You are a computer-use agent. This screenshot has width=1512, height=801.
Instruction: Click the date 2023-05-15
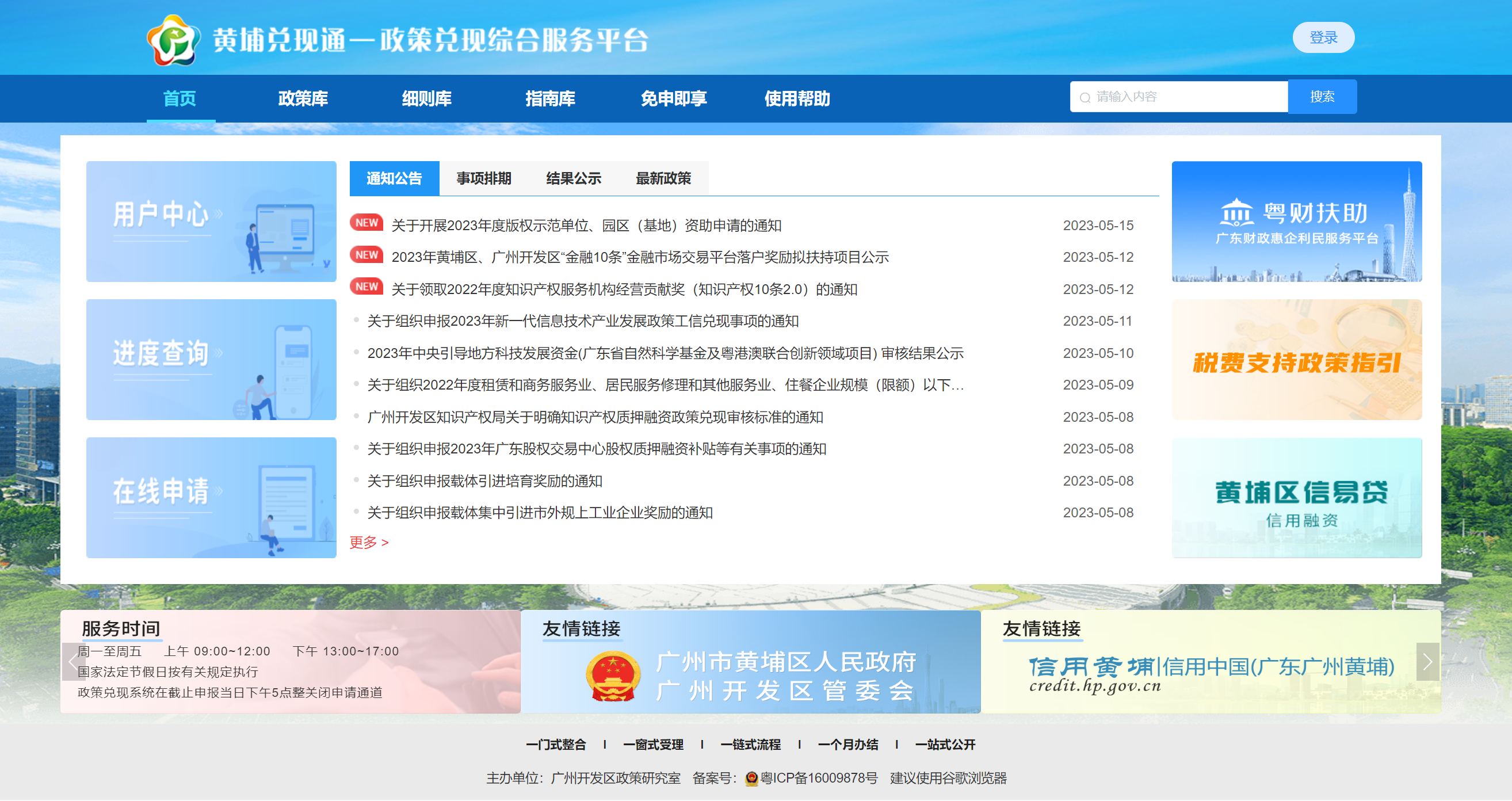[x=1098, y=226]
